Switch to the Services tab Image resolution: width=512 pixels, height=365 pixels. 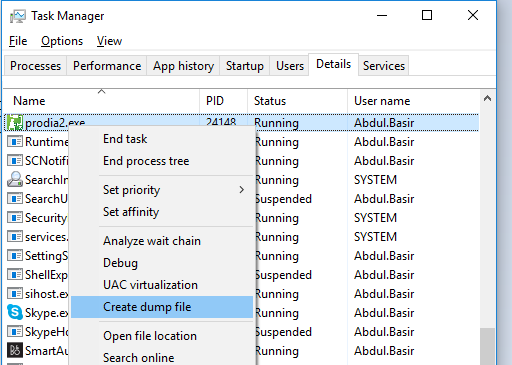click(x=384, y=66)
